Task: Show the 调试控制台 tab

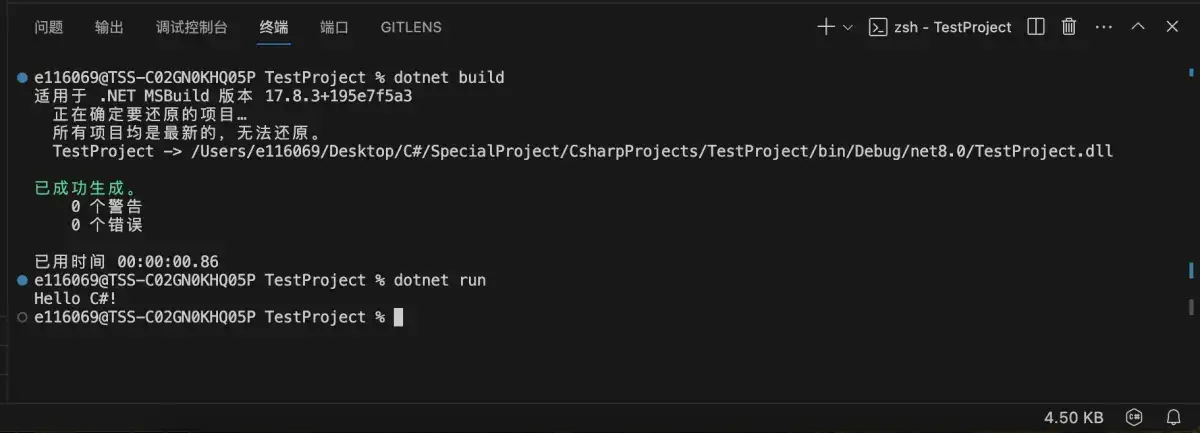Action: 192,27
